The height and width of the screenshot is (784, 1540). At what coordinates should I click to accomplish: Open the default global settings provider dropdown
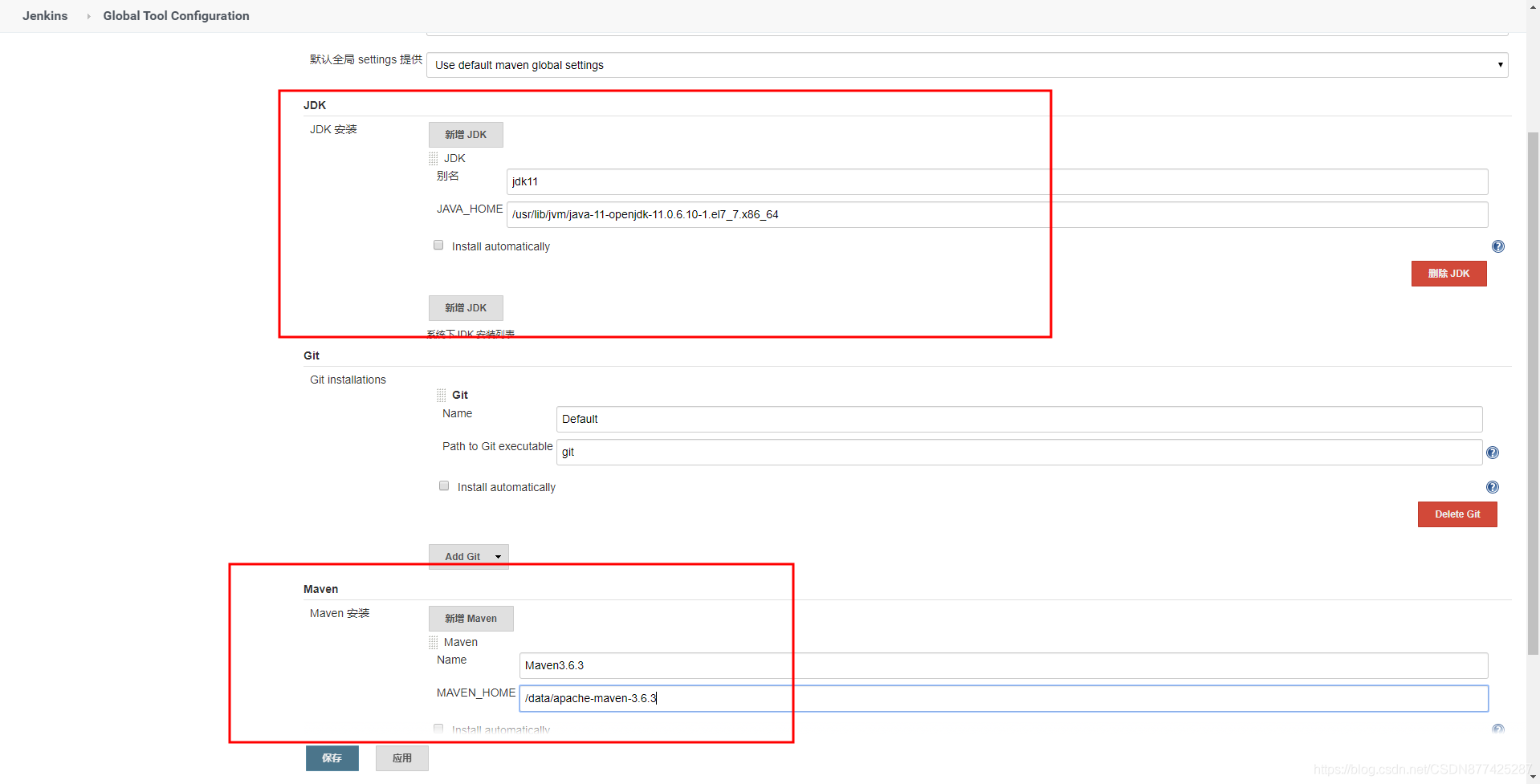tap(967, 65)
